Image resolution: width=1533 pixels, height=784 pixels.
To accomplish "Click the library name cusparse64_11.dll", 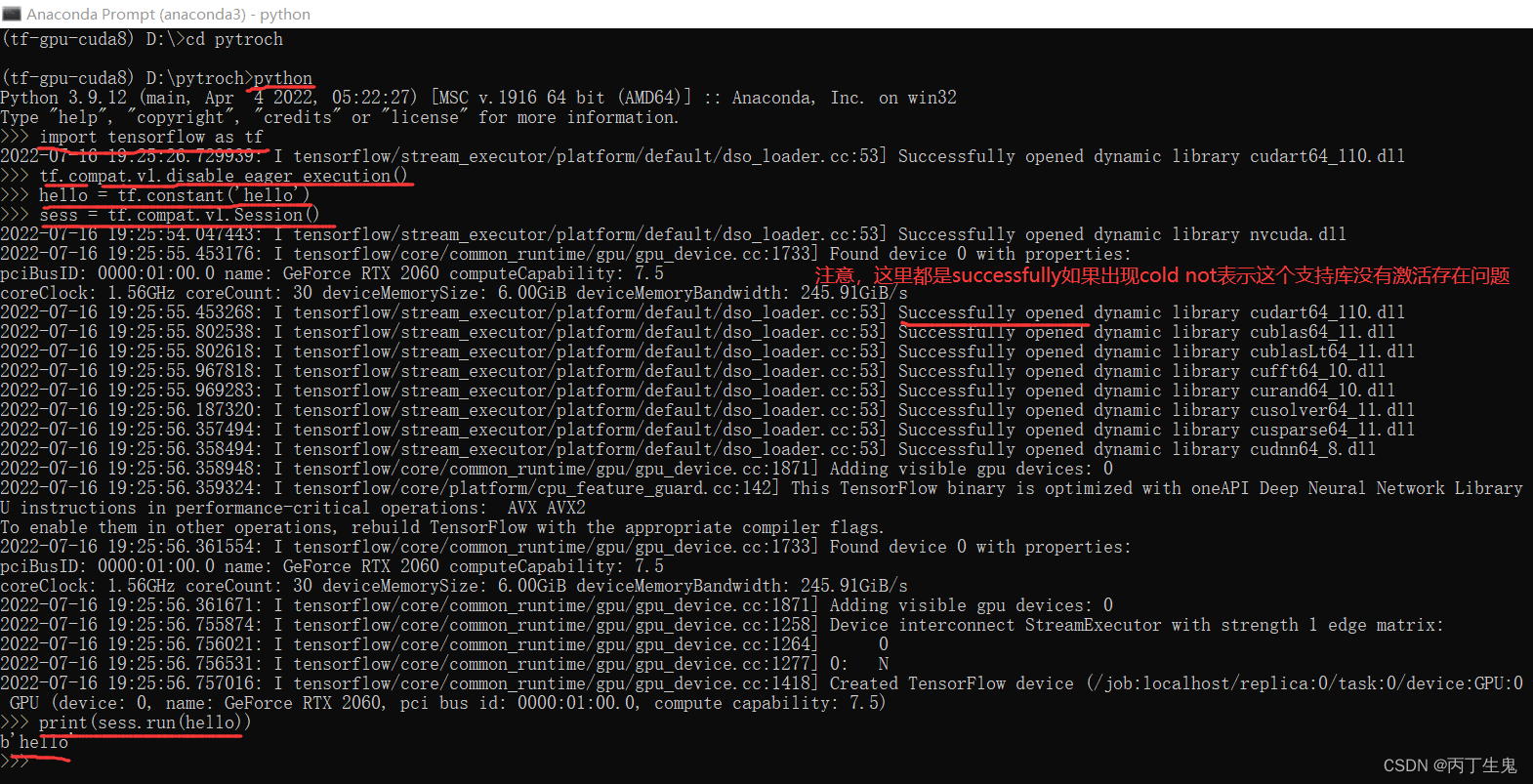I will coord(1332,430).
